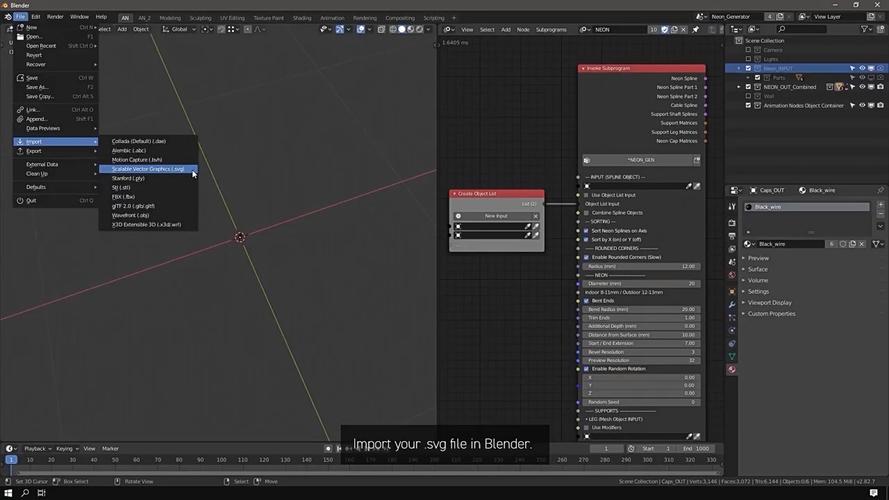Open the Global transform orientation dropdown
Screen dimensions: 889x500
[179, 29]
